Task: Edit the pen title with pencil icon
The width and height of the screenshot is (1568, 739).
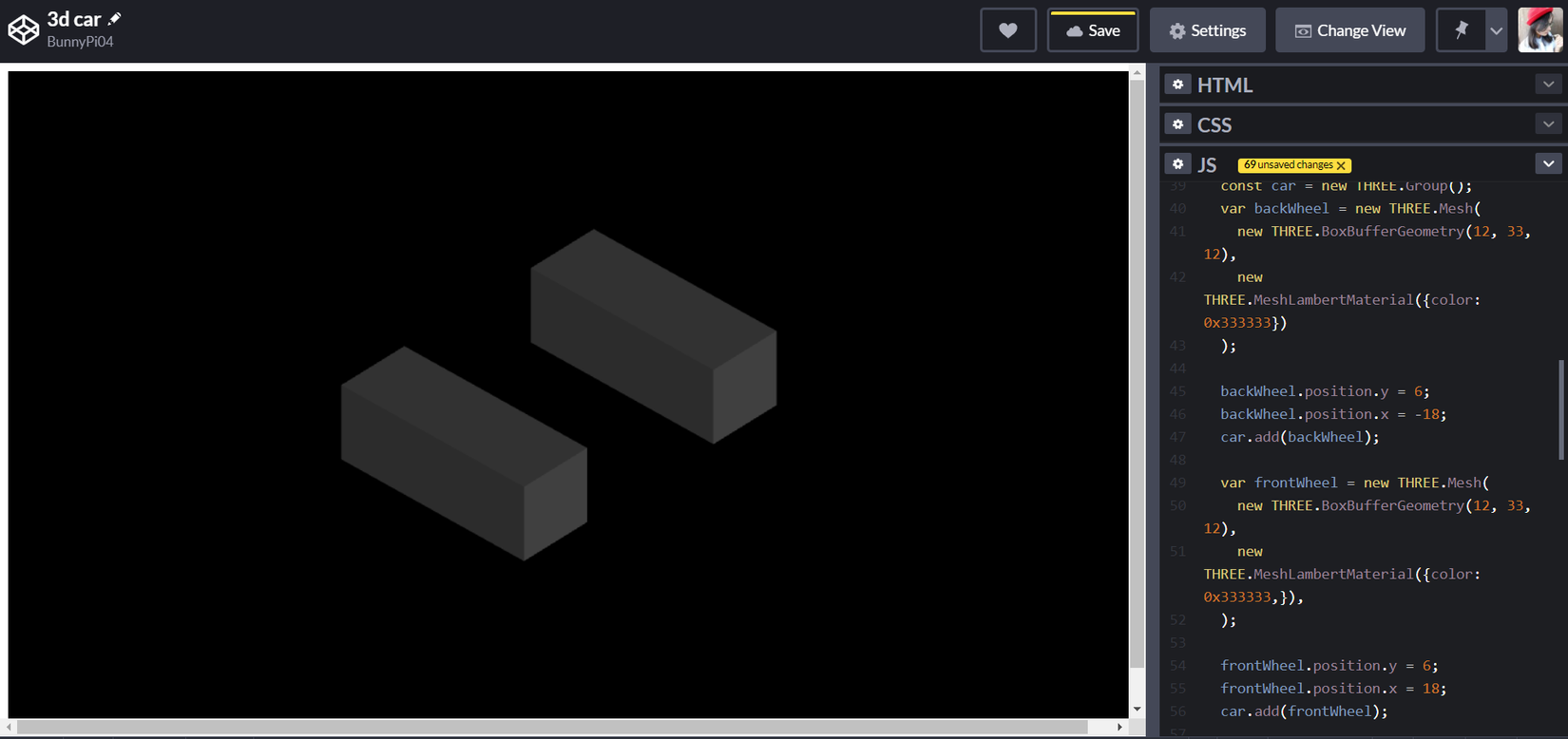Action: click(x=115, y=19)
